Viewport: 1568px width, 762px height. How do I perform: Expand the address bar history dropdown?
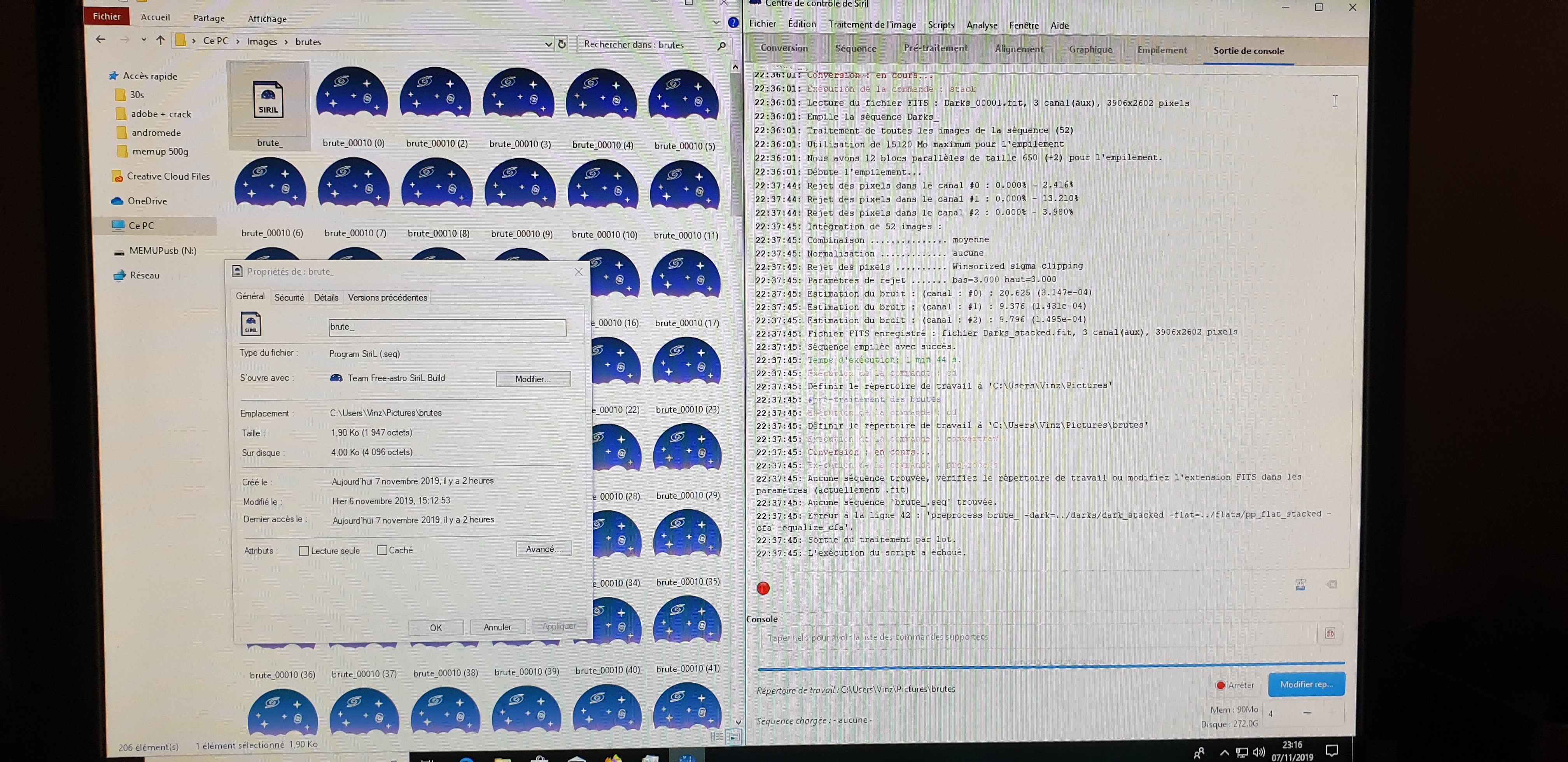click(x=548, y=44)
